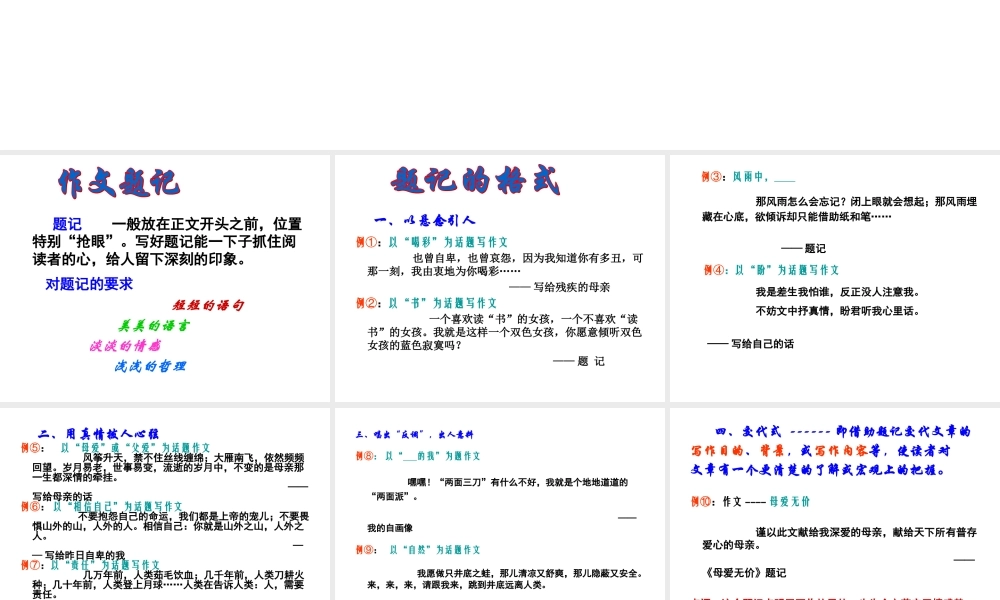The height and width of the screenshot is (600, 1000).
Task: Open the slide titled 题记的格式
Action: pos(499,278)
